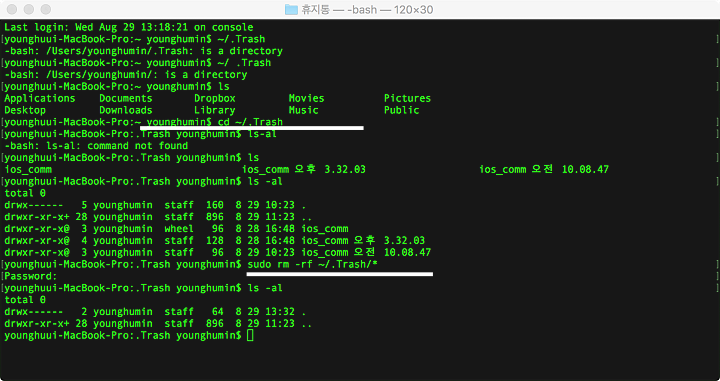This screenshot has width=720, height=381.
Task: Click the 'Last login: Wed Aug 29 13:18:21' line
Action: 129,27
